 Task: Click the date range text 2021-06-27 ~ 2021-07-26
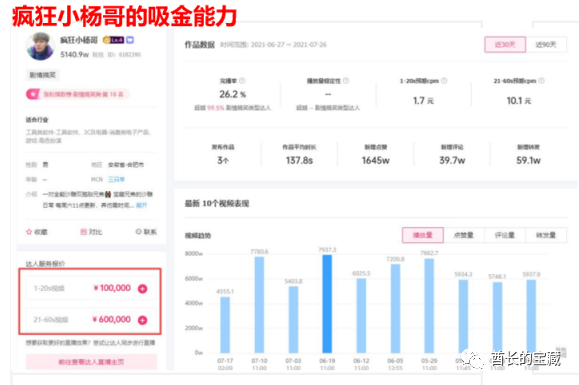(x=288, y=45)
